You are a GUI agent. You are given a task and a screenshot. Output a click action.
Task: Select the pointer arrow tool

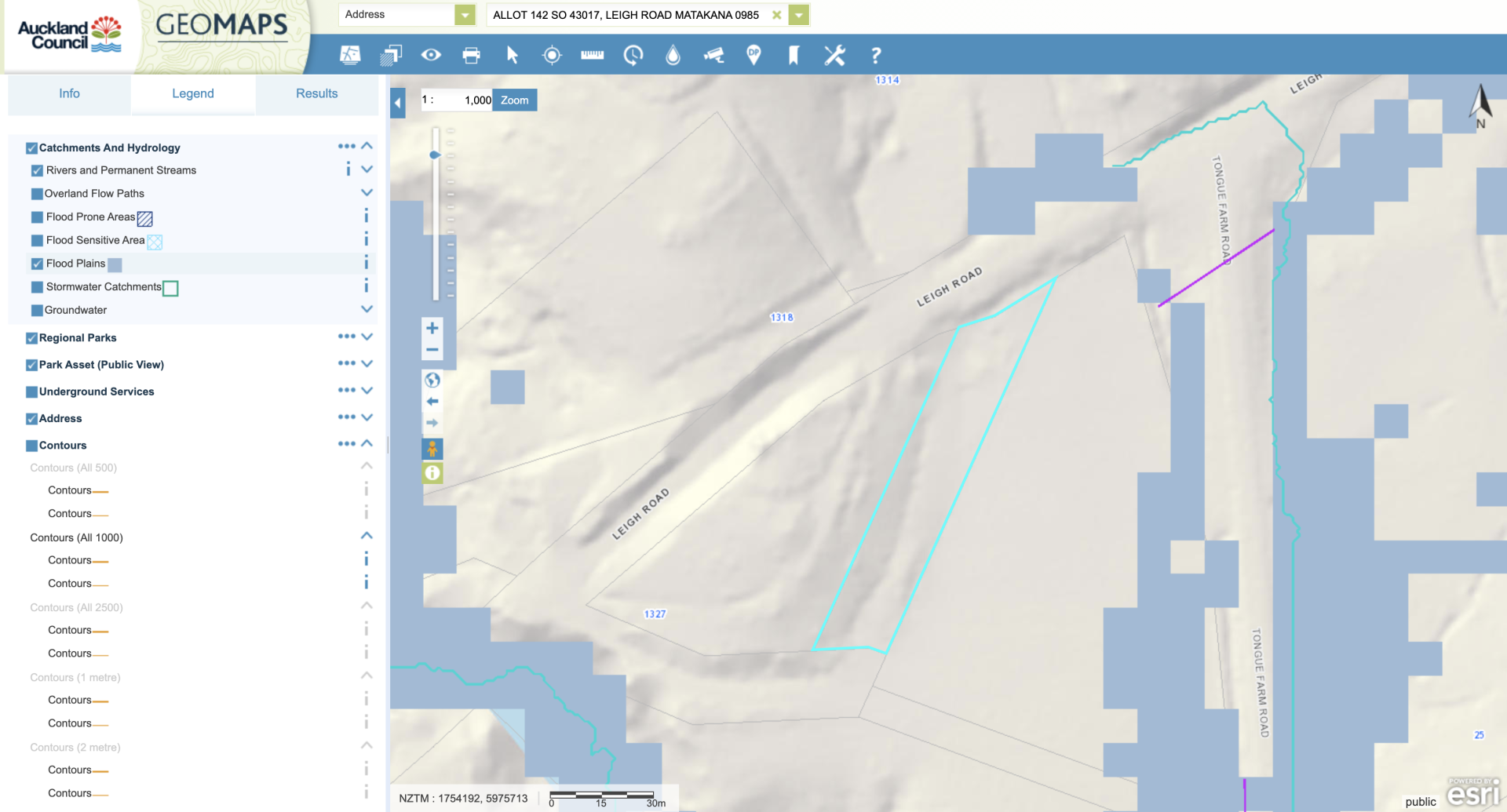pyautogui.click(x=512, y=55)
